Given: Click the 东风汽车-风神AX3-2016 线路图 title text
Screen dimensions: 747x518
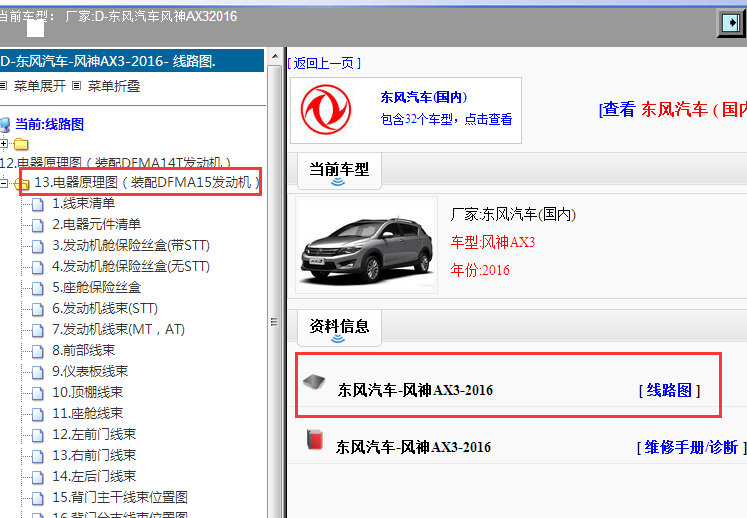Looking at the screenshot, I should click(415, 390).
